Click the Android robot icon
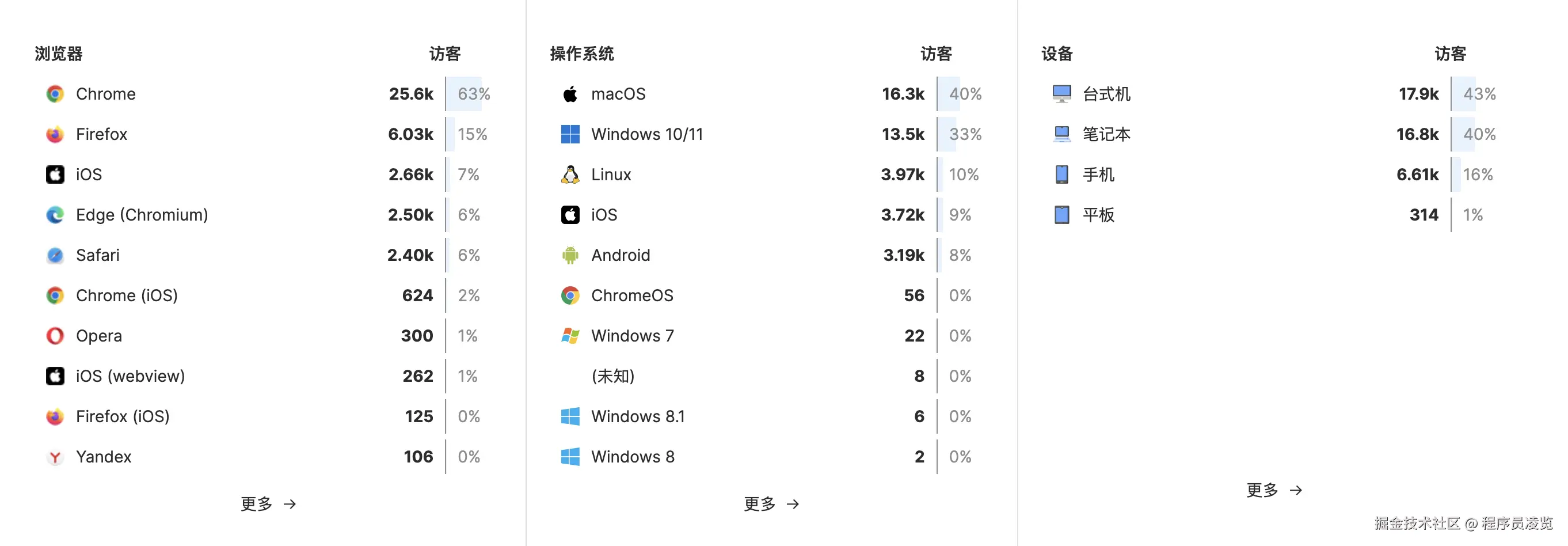Image resolution: width=1568 pixels, height=546 pixels. [x=570, y=255]
